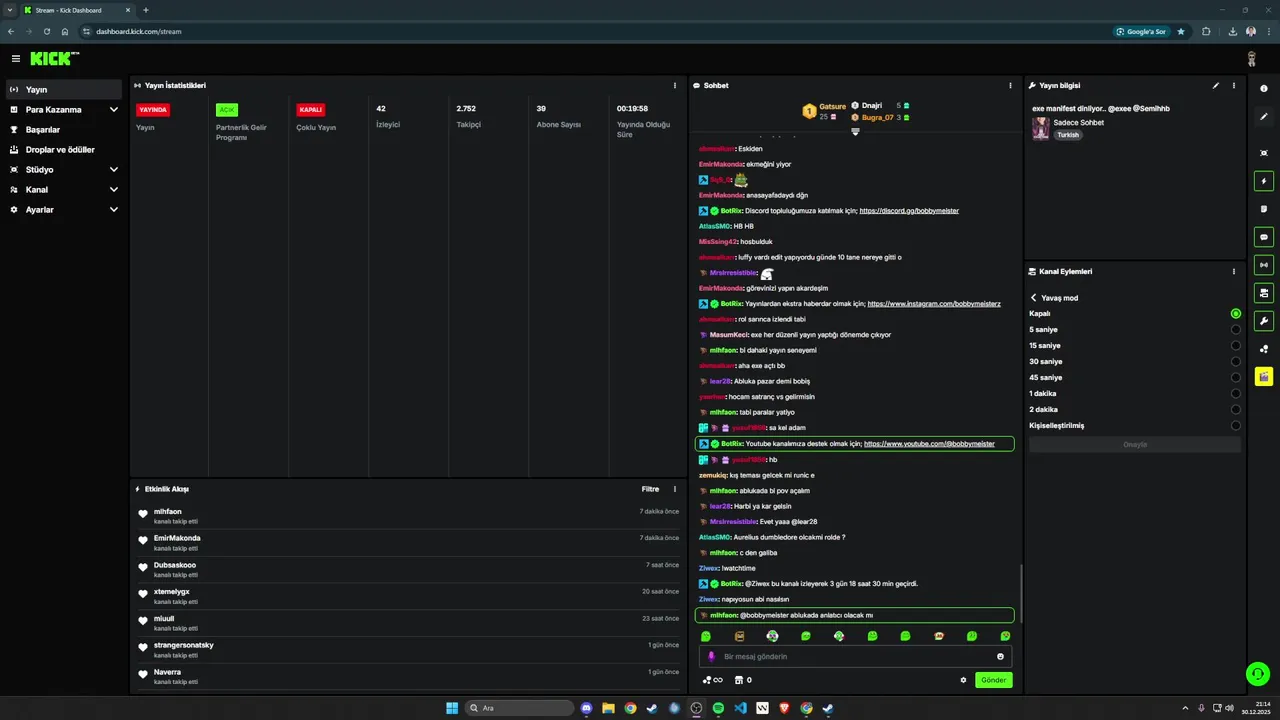
Task: Bookmark page with star icon
Action: [1181, 31]
